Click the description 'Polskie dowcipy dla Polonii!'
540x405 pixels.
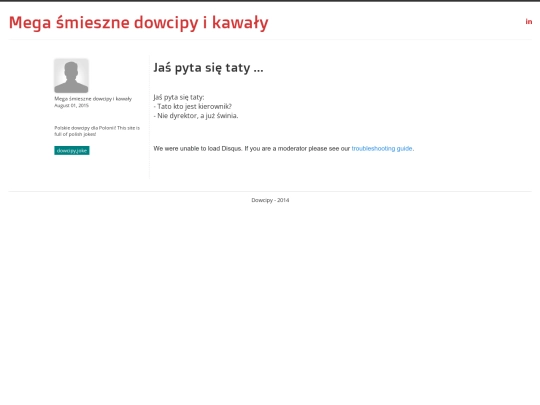(x=85, y=128)
